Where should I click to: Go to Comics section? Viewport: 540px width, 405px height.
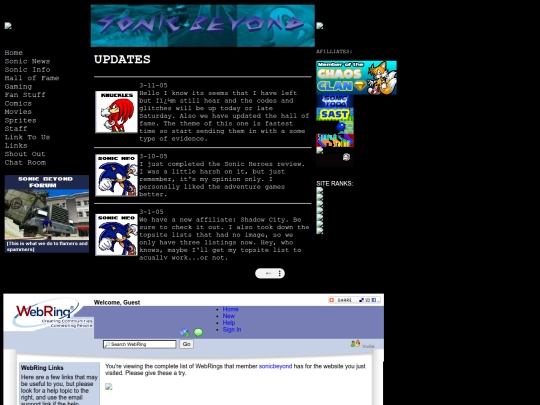pyautogui.click(x=18, y=103)
